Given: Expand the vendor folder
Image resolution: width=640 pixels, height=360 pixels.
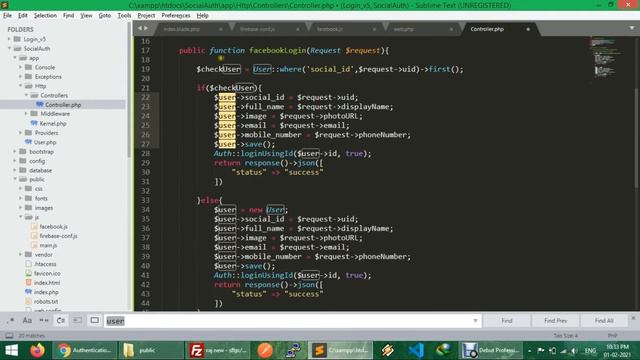Looking at the screenshot, I should pyautogui.click(x=21, y=255).
